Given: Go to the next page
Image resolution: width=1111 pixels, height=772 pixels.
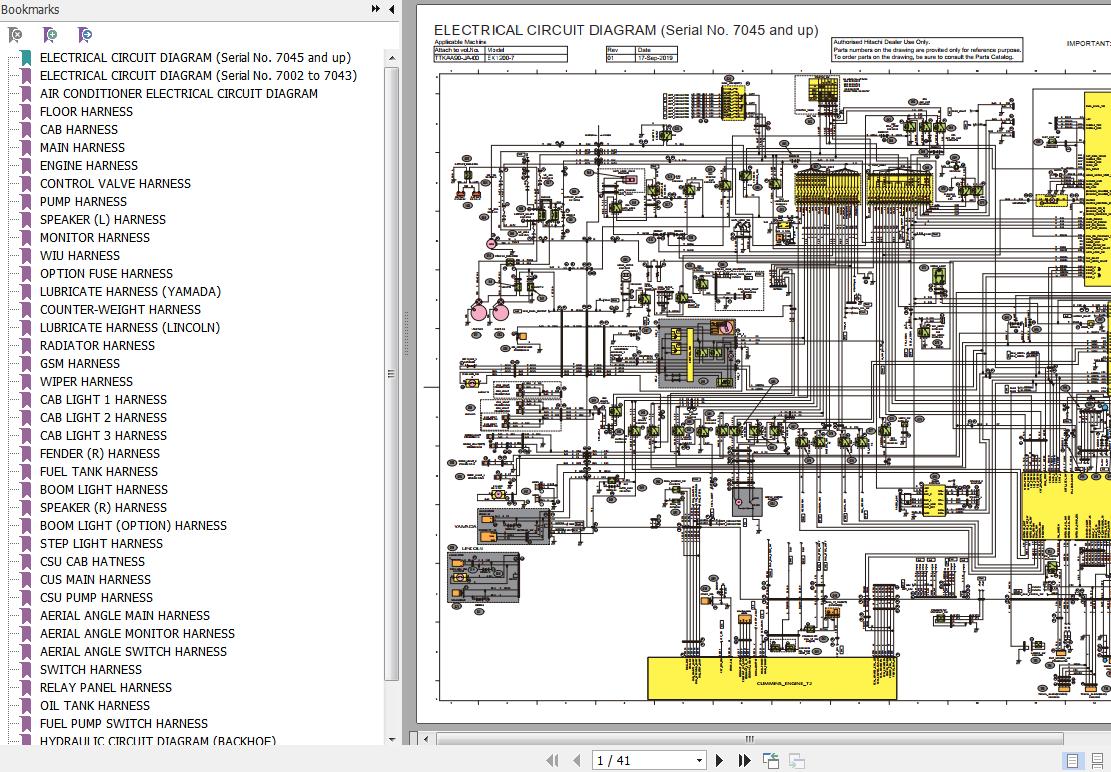Looking at the screenshot, I should pos(719,761).
